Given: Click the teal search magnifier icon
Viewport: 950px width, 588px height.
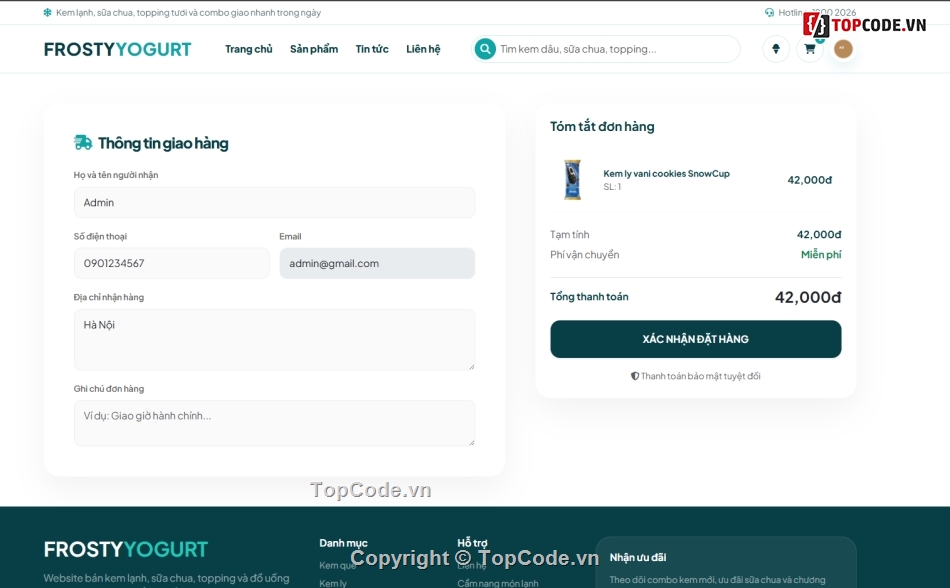Looking at the screenshot, I should click(x=485, y=49).
